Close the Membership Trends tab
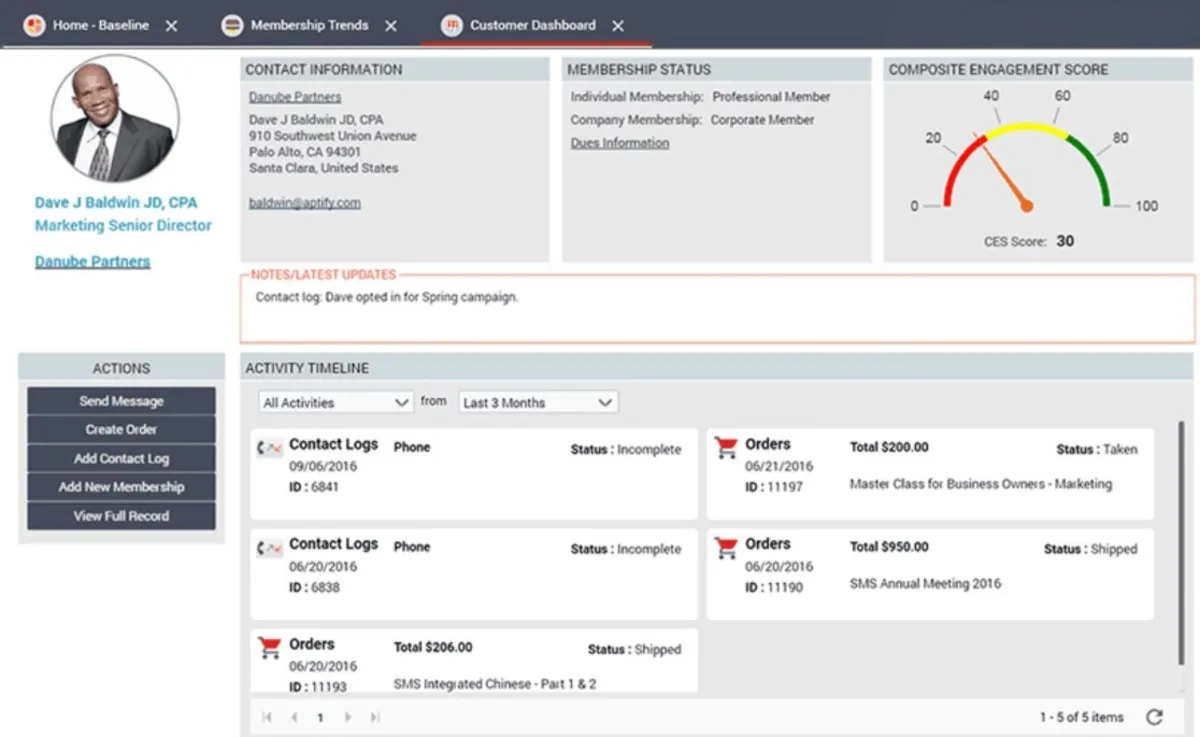Screen dimensions: 1200x737 tap(391, 26)
